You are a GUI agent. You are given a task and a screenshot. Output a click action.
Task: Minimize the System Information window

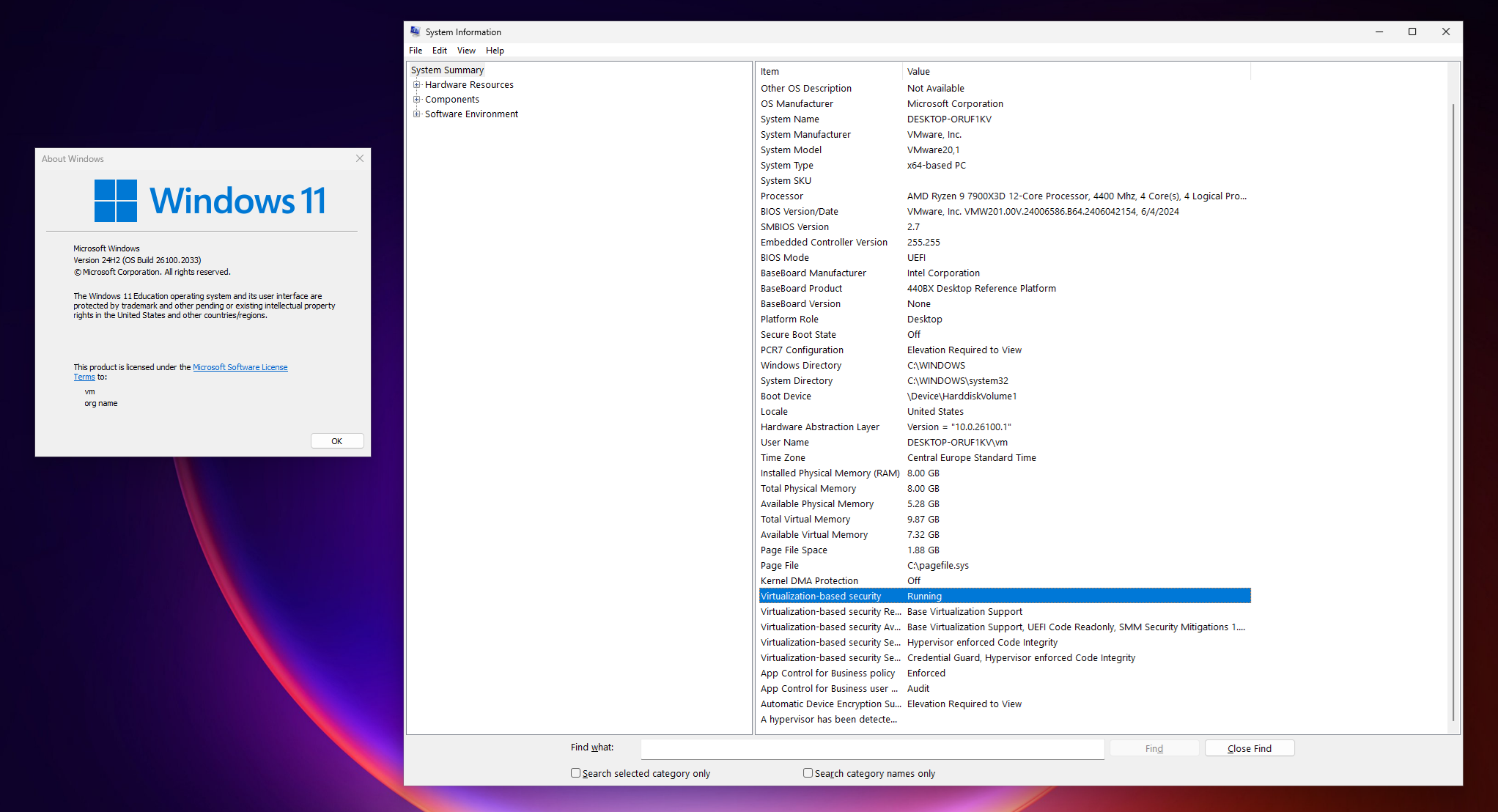coord(1379,32)
